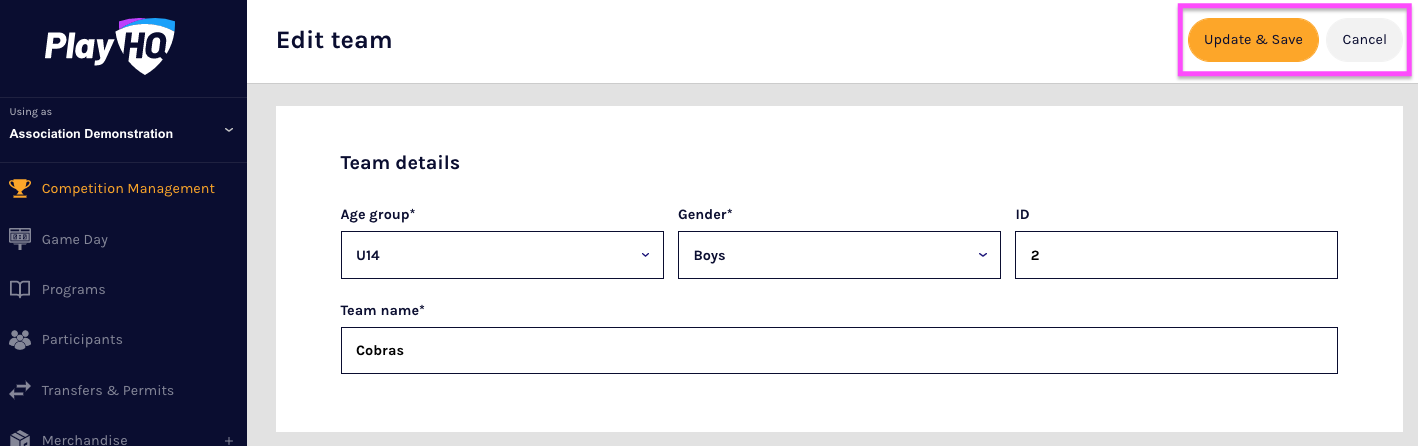Go to Competition Management menu item
The width and height of the screenshot is (1418, 446).
[128, 188]
